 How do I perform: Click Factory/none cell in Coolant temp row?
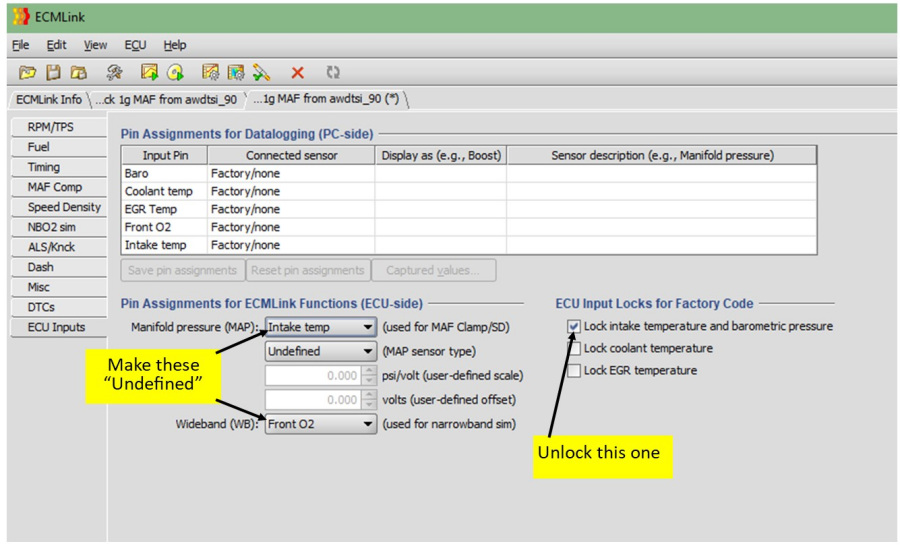point(291,191)
